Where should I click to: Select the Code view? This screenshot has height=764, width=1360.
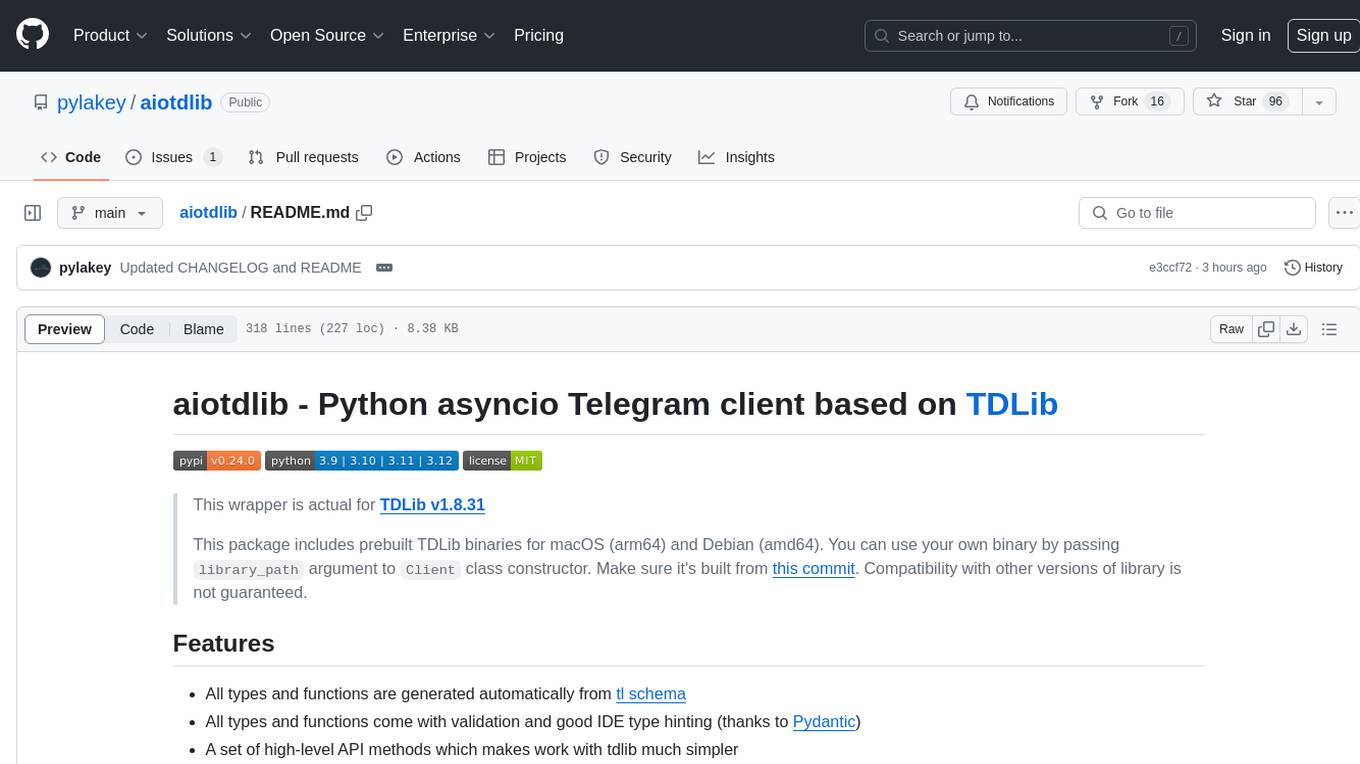point(137,329)
